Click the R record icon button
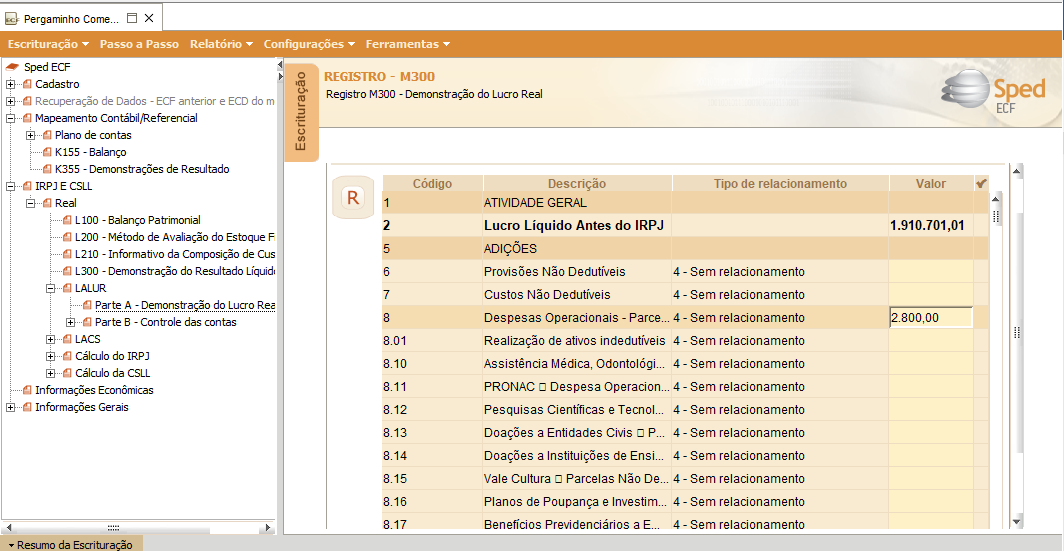Viewport: 1064px width, 551px height. [352, 197]
